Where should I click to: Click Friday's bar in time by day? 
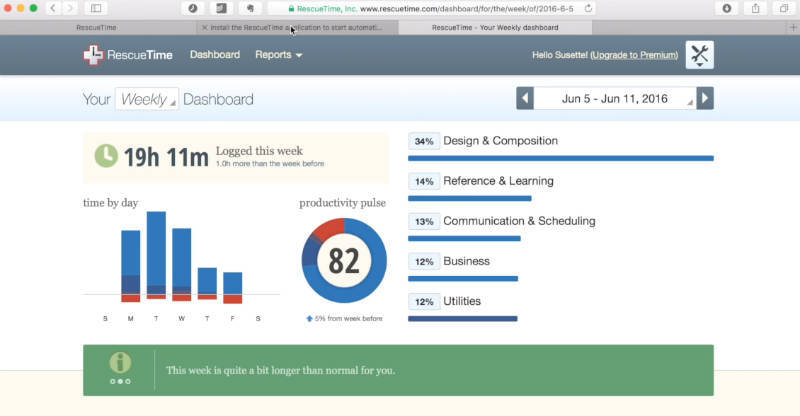coord(233,288)
